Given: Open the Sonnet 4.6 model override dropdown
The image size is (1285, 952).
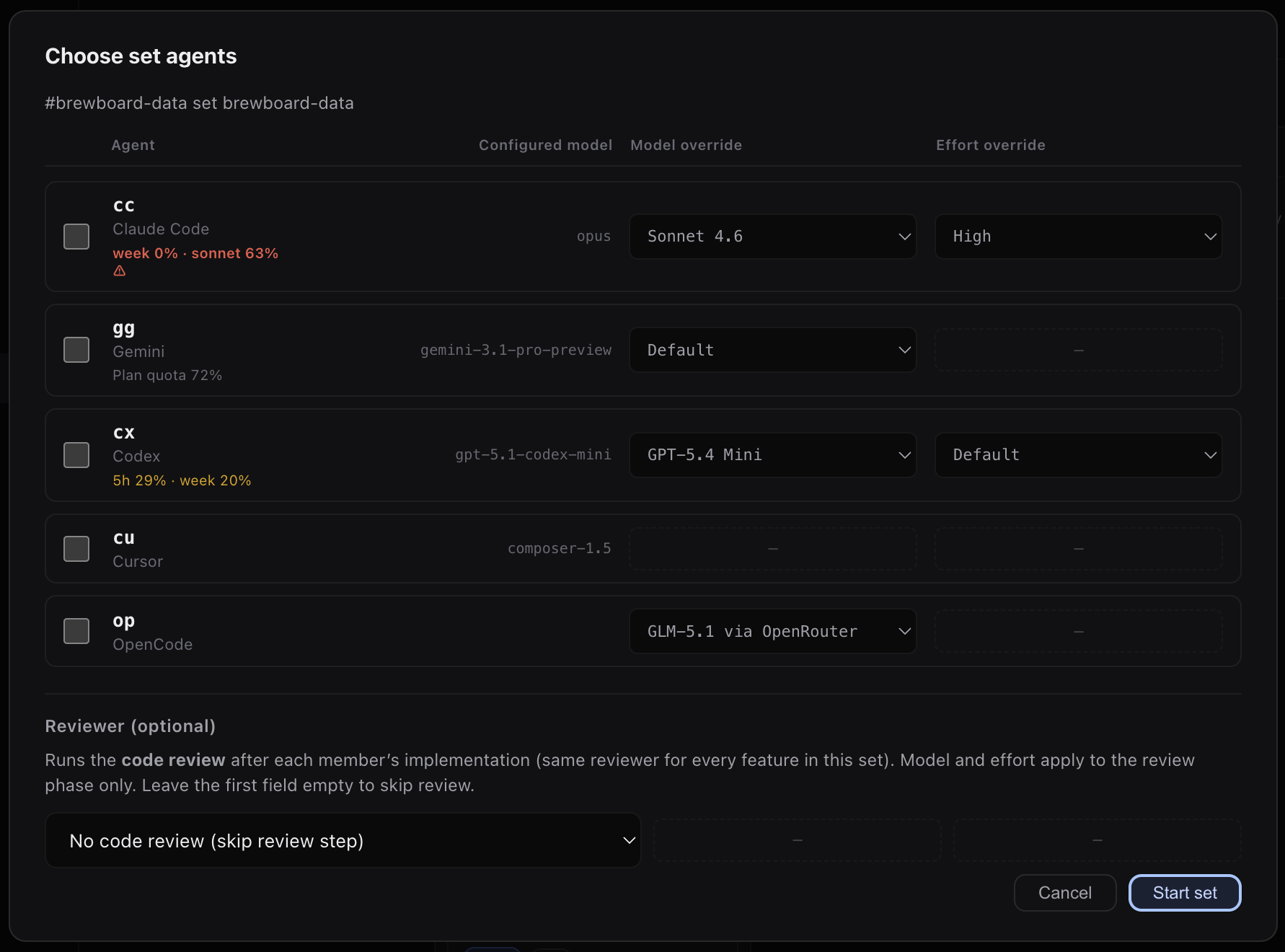Looking at the screenshot, I should pyautogui.click(x=772, y=237).
